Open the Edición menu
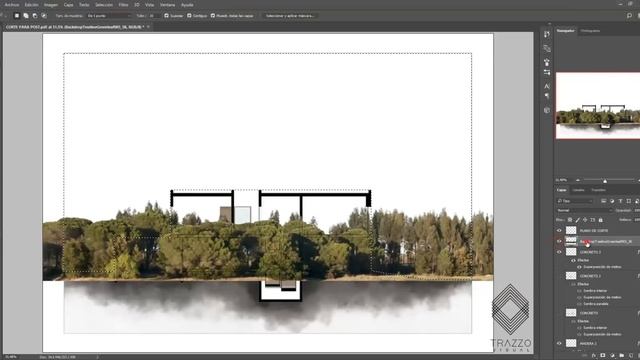640x360 pixels. [31, 5]
